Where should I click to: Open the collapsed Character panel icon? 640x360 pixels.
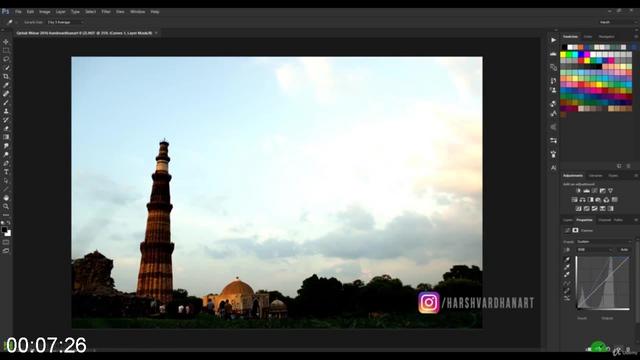(553, 168)
